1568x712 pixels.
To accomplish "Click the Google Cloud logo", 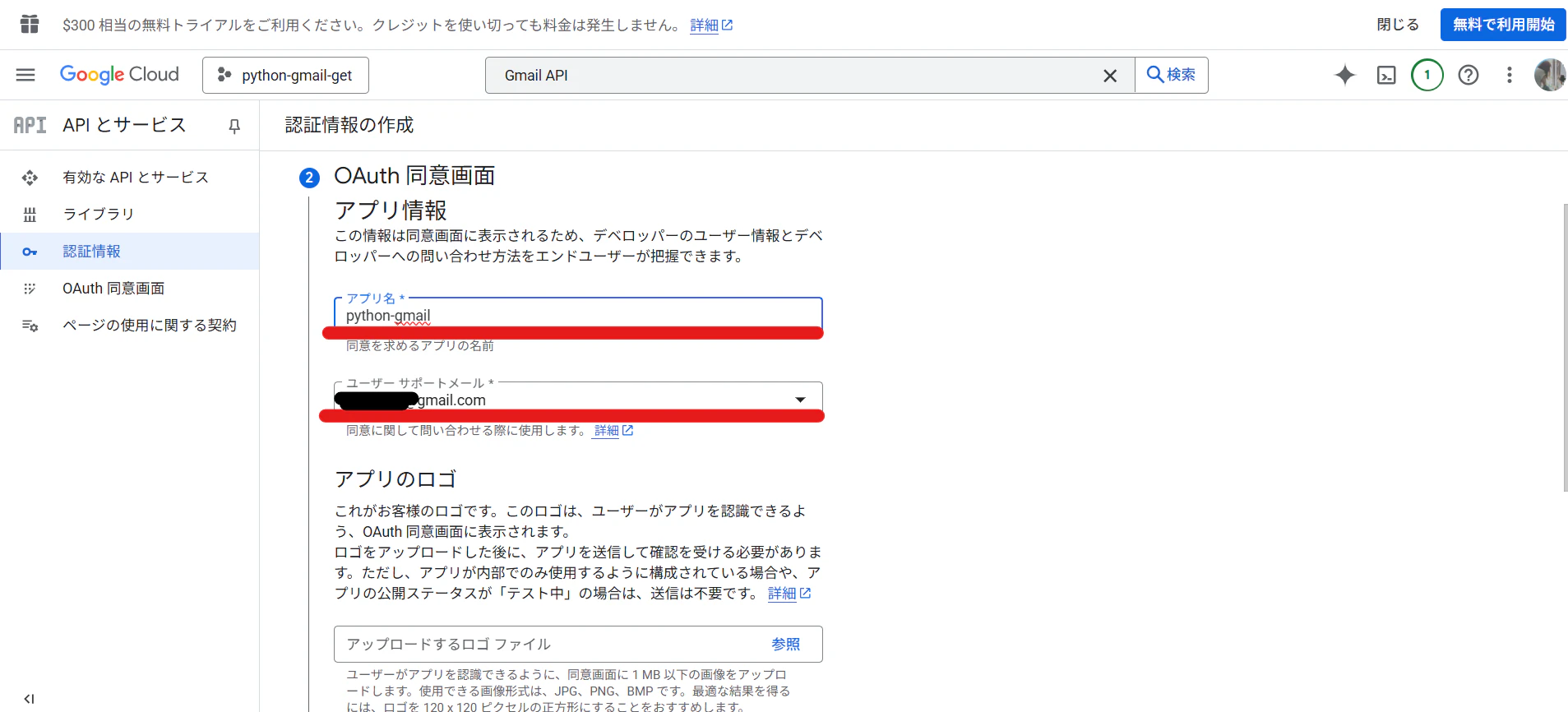I will [119, 75].
